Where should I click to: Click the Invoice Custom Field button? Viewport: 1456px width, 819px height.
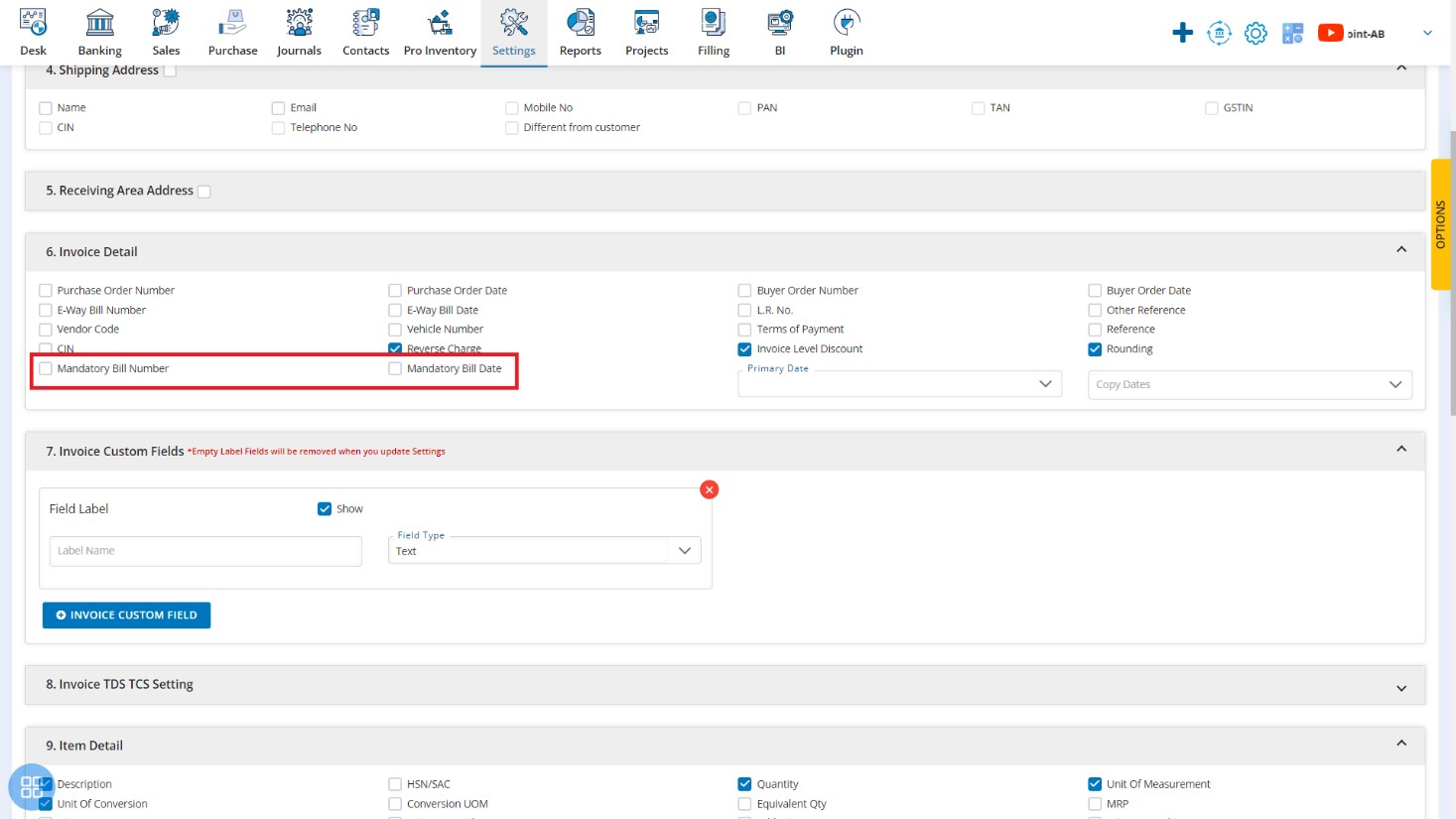(126, 615)
